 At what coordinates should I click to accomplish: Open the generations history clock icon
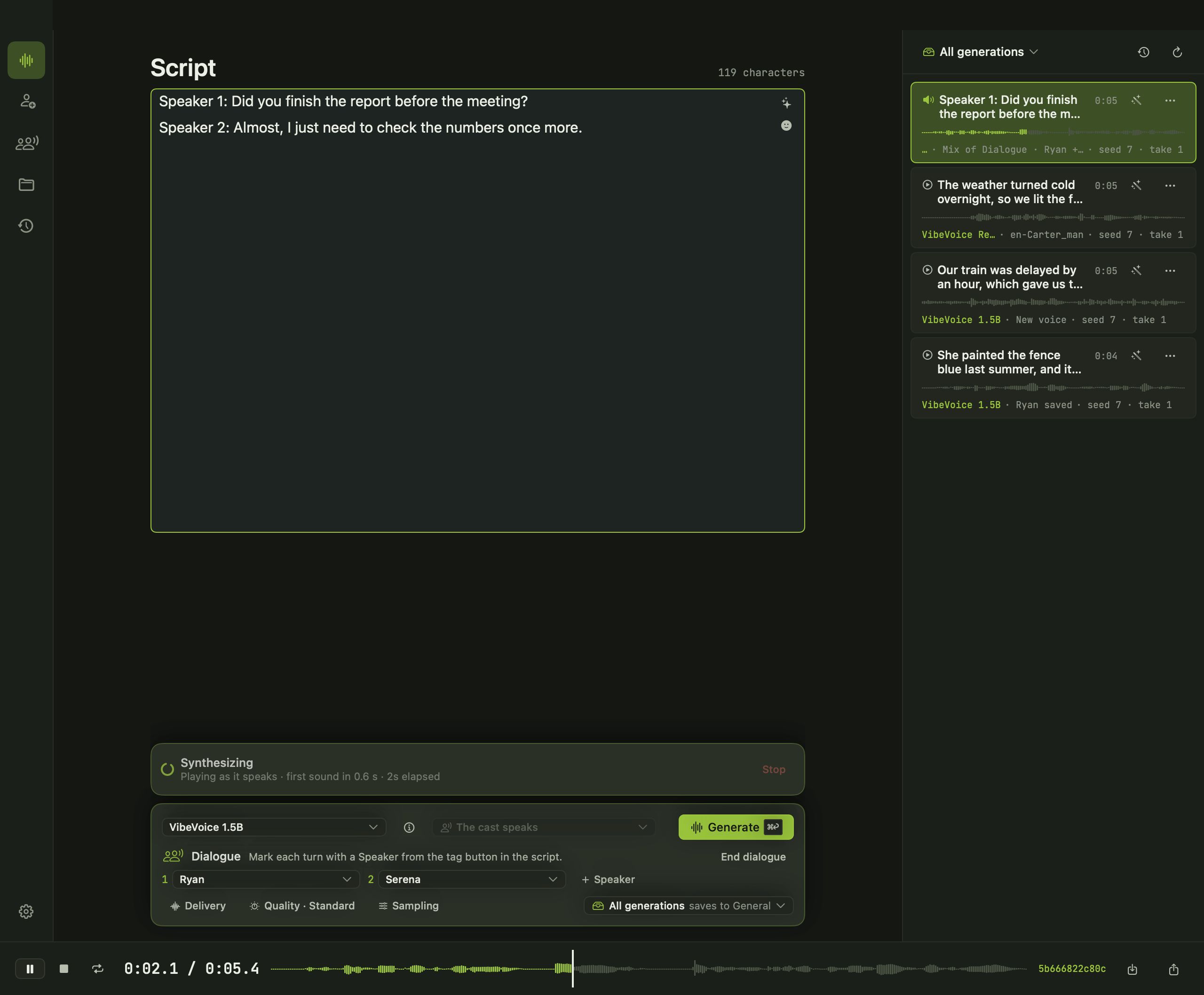(x=1143, y=52)
